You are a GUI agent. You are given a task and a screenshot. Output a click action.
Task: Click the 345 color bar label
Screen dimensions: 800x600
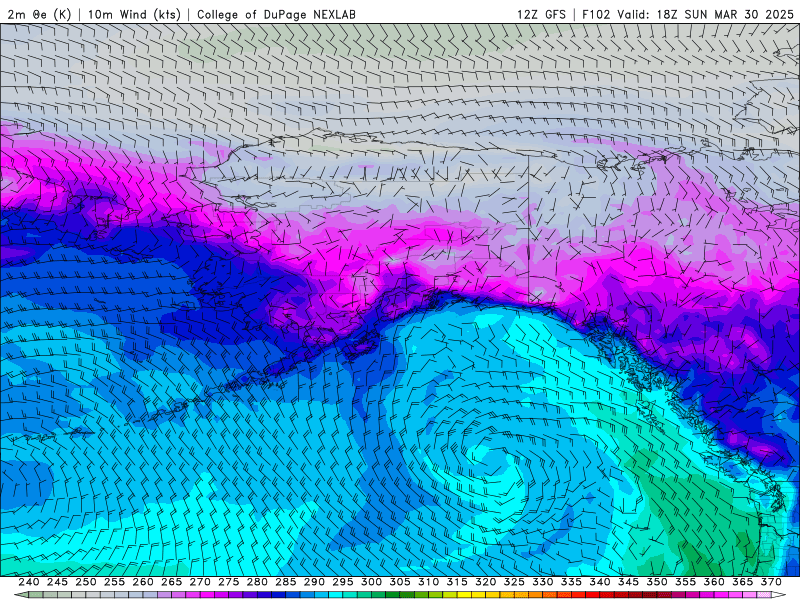click(x=629, y=582)
